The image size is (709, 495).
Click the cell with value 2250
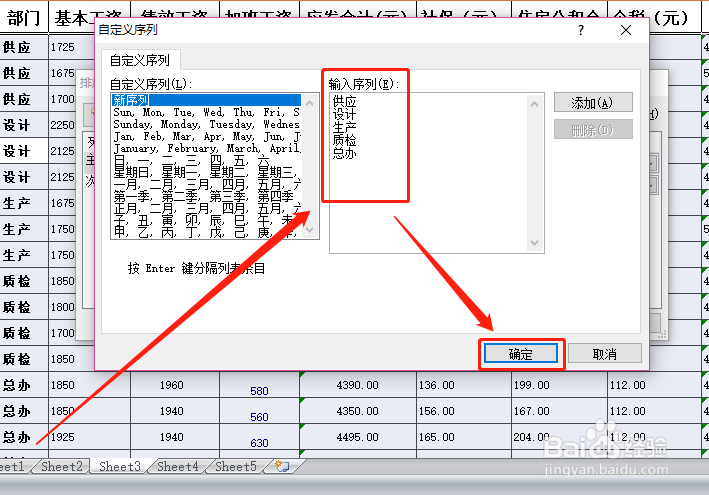[62, 125]
